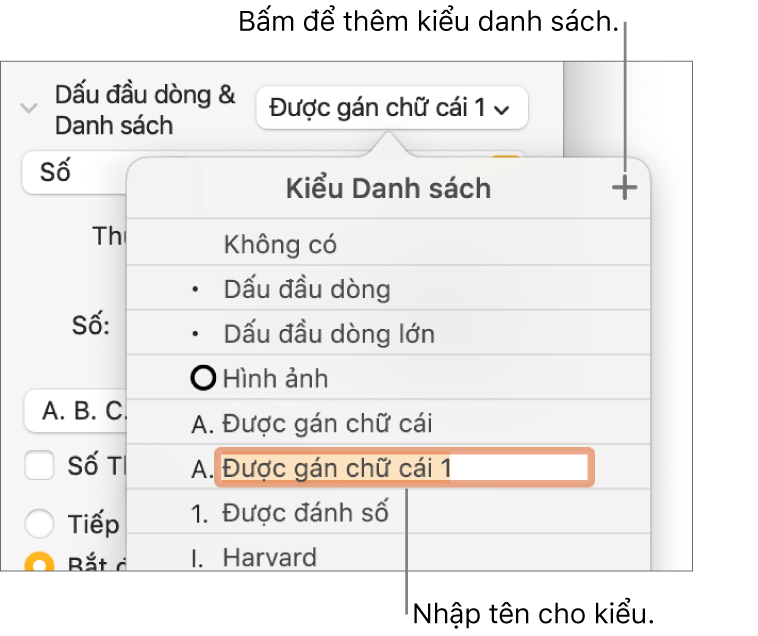
Task: Toggle the Số T… checkbox
Action: point(39,465)
